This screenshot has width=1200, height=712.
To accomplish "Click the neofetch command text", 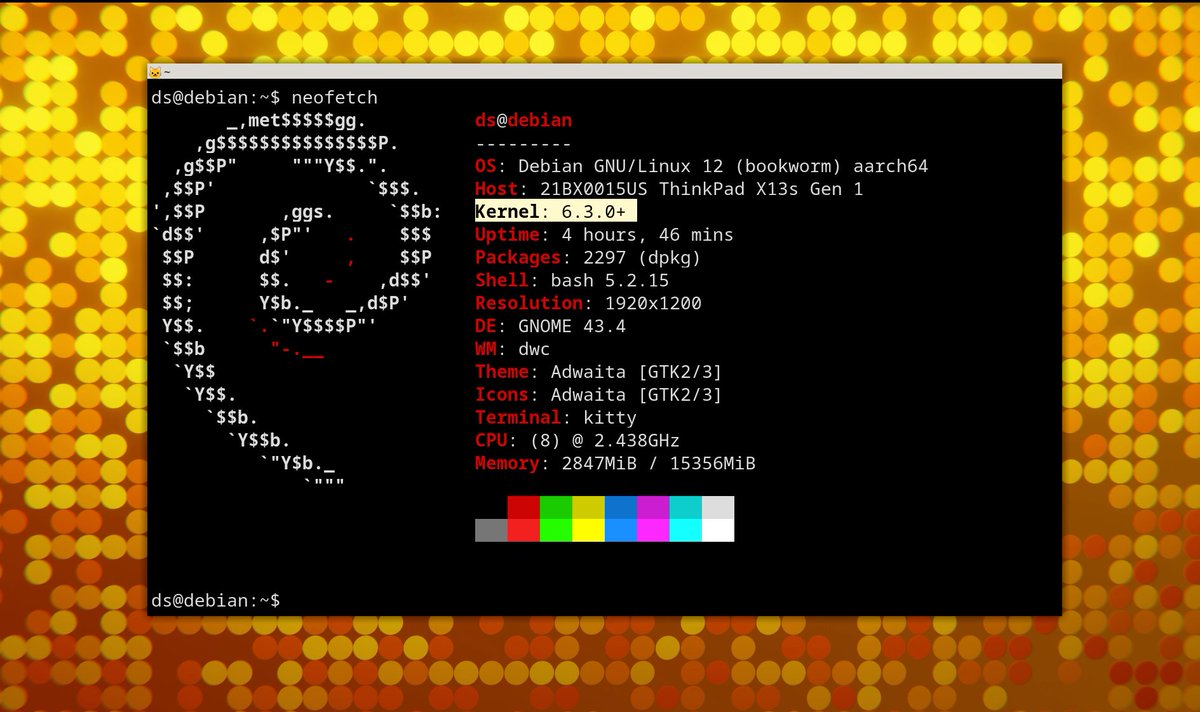I will coord(335,97).
